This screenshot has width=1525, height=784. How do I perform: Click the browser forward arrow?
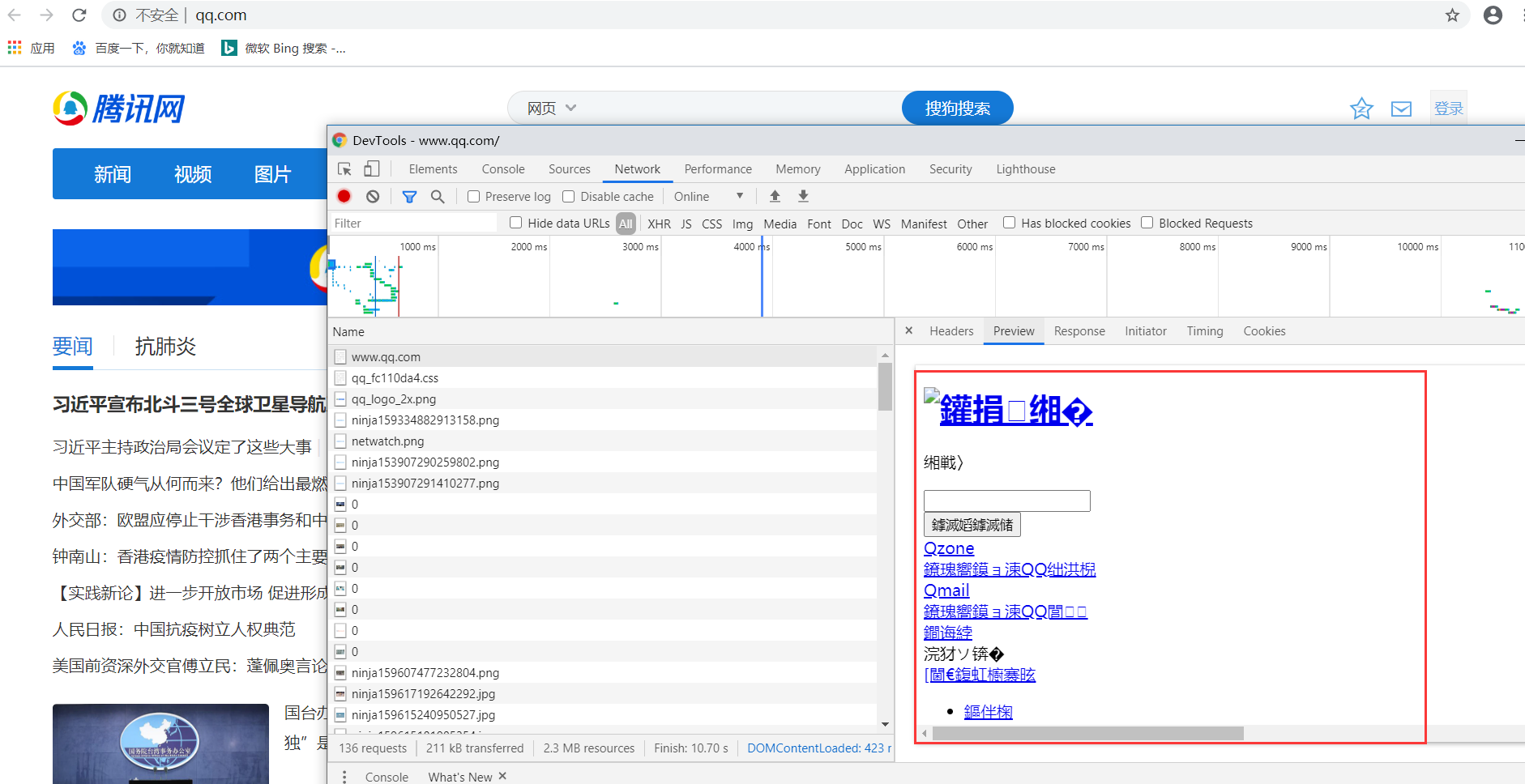coord(46,15)
